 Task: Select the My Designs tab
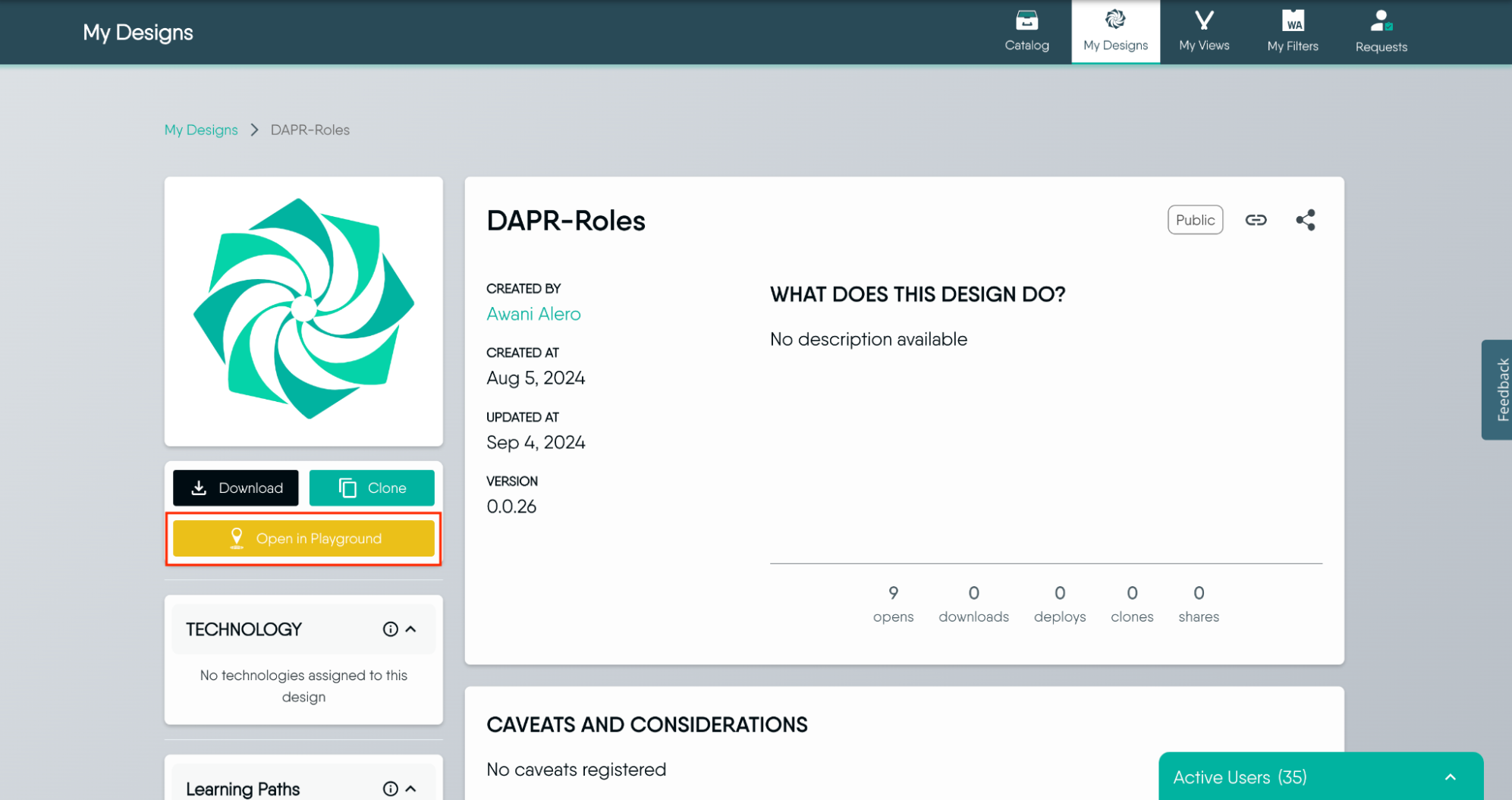1115,32
